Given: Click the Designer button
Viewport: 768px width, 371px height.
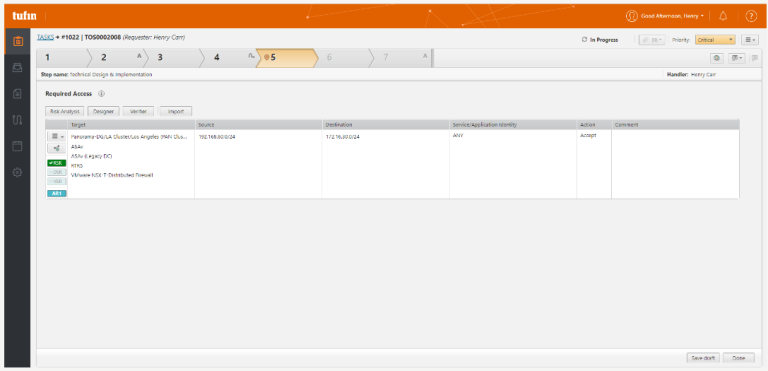Looking at the screenshot, I should (x=103, y=111).
